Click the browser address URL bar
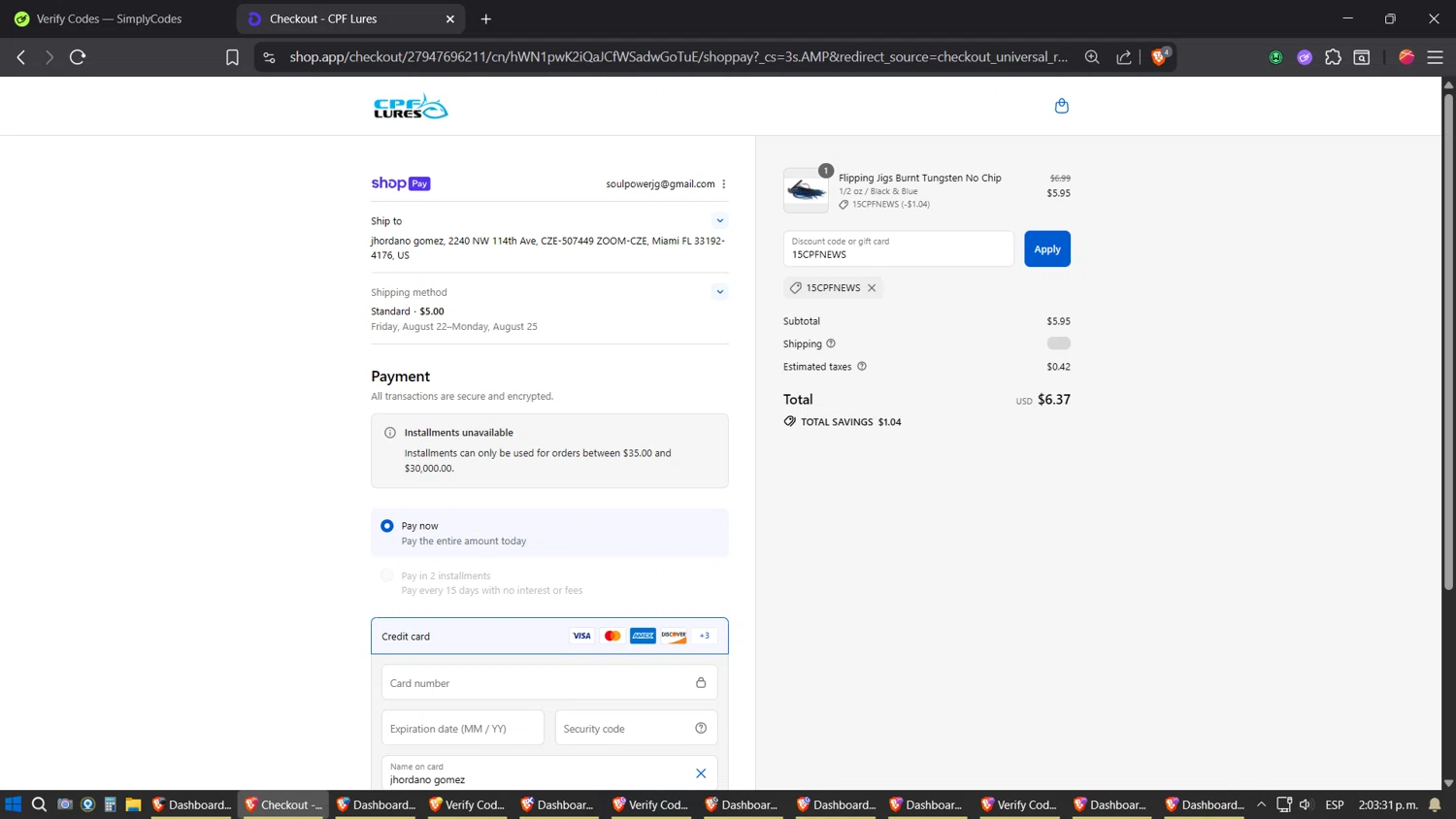Screen dimensions: 1456x819 pyautogui.click(x=678, y=57)
